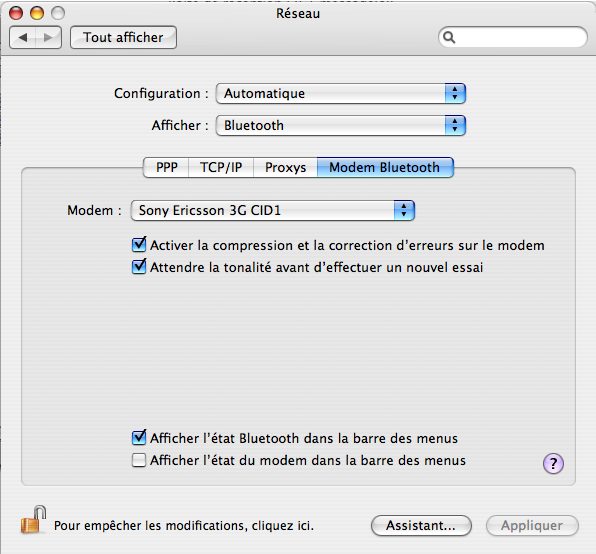The width and height of the screenshot is (596, 554).
Task: Enable Afficher l'état du modem checkbox
Action: (x=139, y=460)
